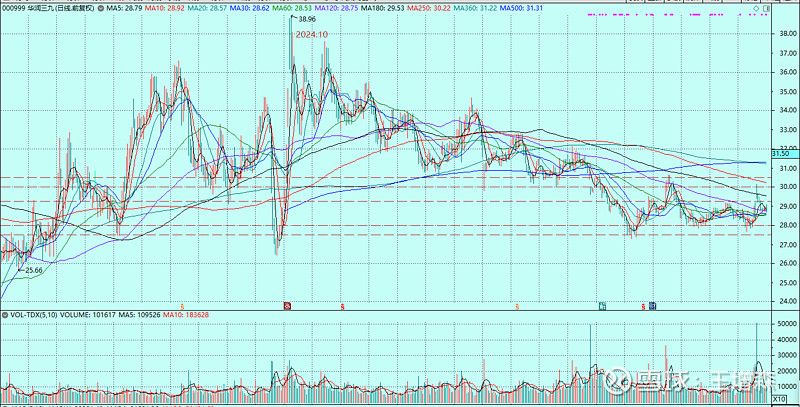Click 50000 on the volume axis
Viewport: 800px width, 407px height.
785,324
